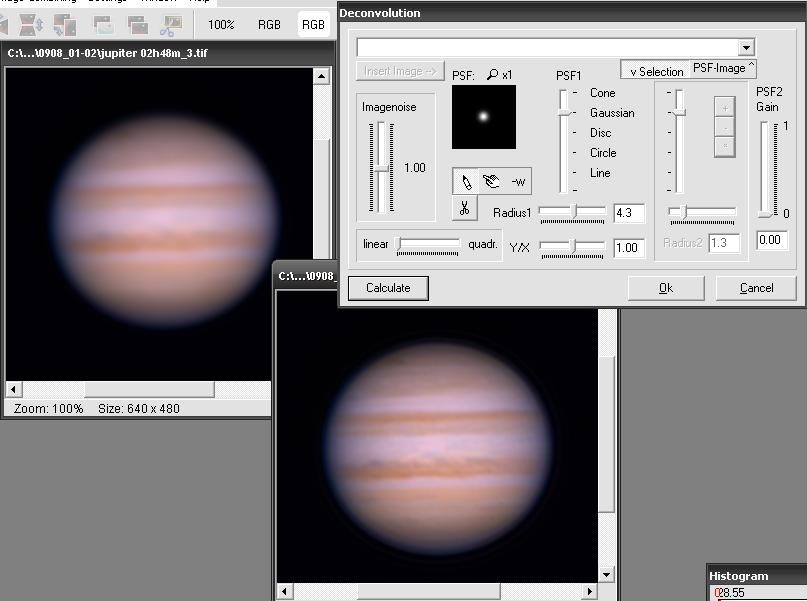Click the PSF2 minus button
This screenshot has width=807, height=601.
(x=725, y=127)
